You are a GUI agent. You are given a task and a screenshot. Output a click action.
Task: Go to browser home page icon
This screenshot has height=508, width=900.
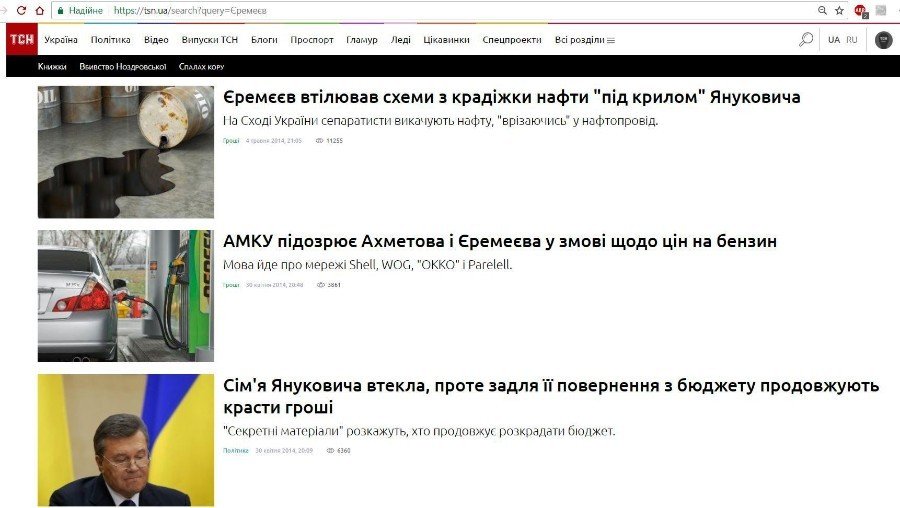pos(39,10)
